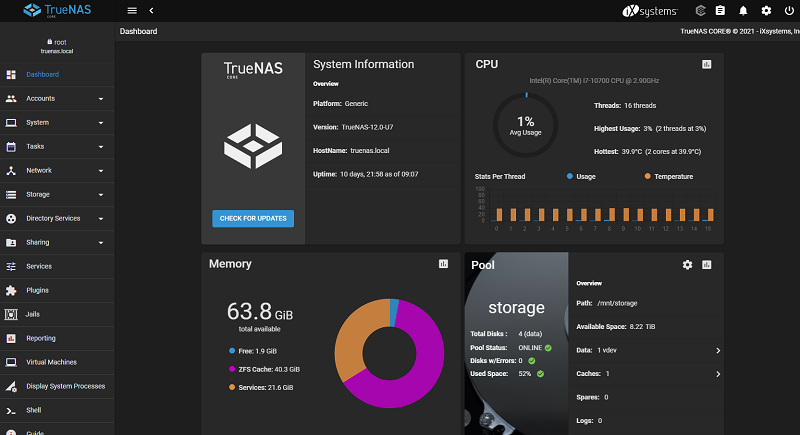Click the "HostName: truenas.local" line

click(x=351, y=150)
